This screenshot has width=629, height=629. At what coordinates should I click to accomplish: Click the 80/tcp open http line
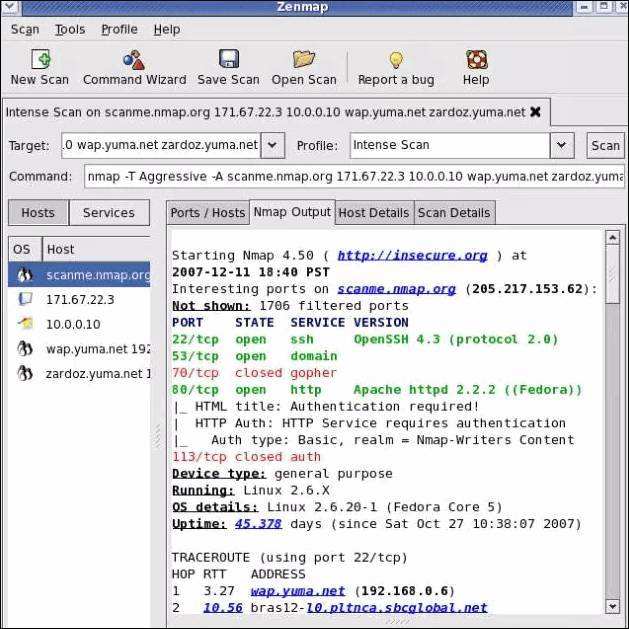click(x=377, y=390)
